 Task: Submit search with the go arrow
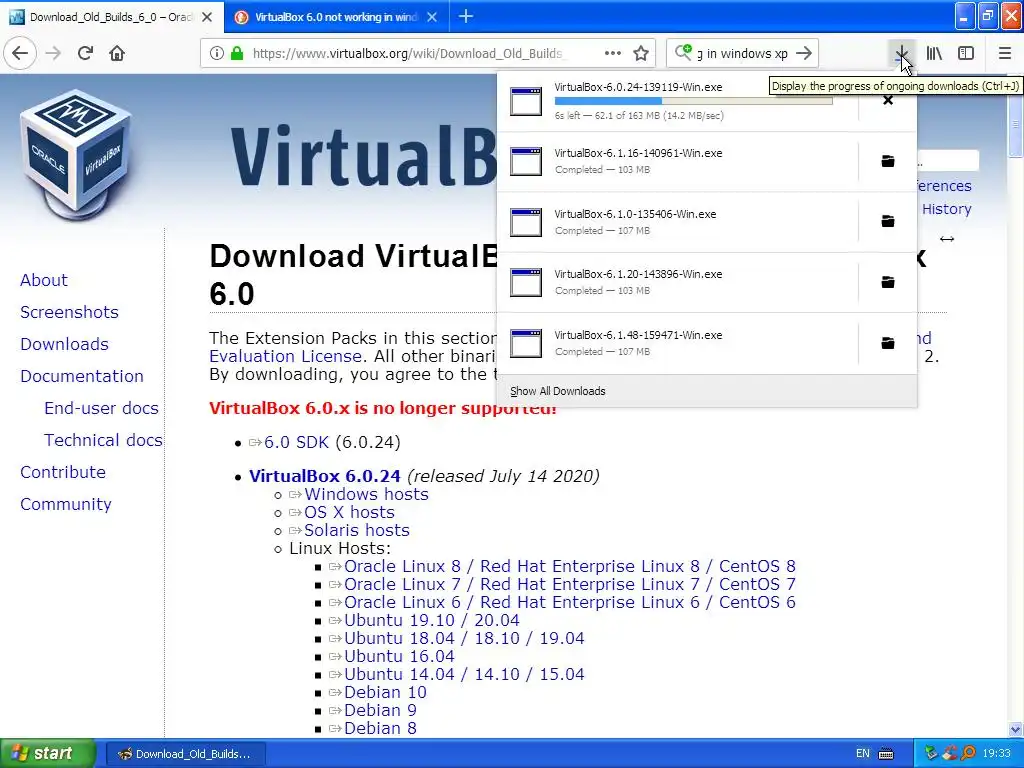[x=805, y=53]
